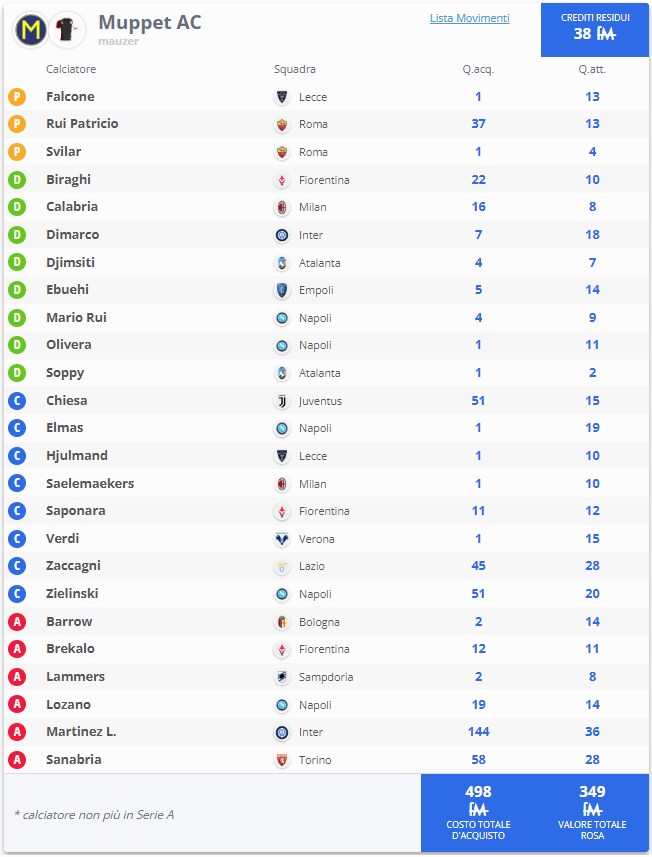Image resolution: width=652 pixels, height=857 pixels.
Task: Click the Torino crest in Sanabria's row
Action: point(282,760)
